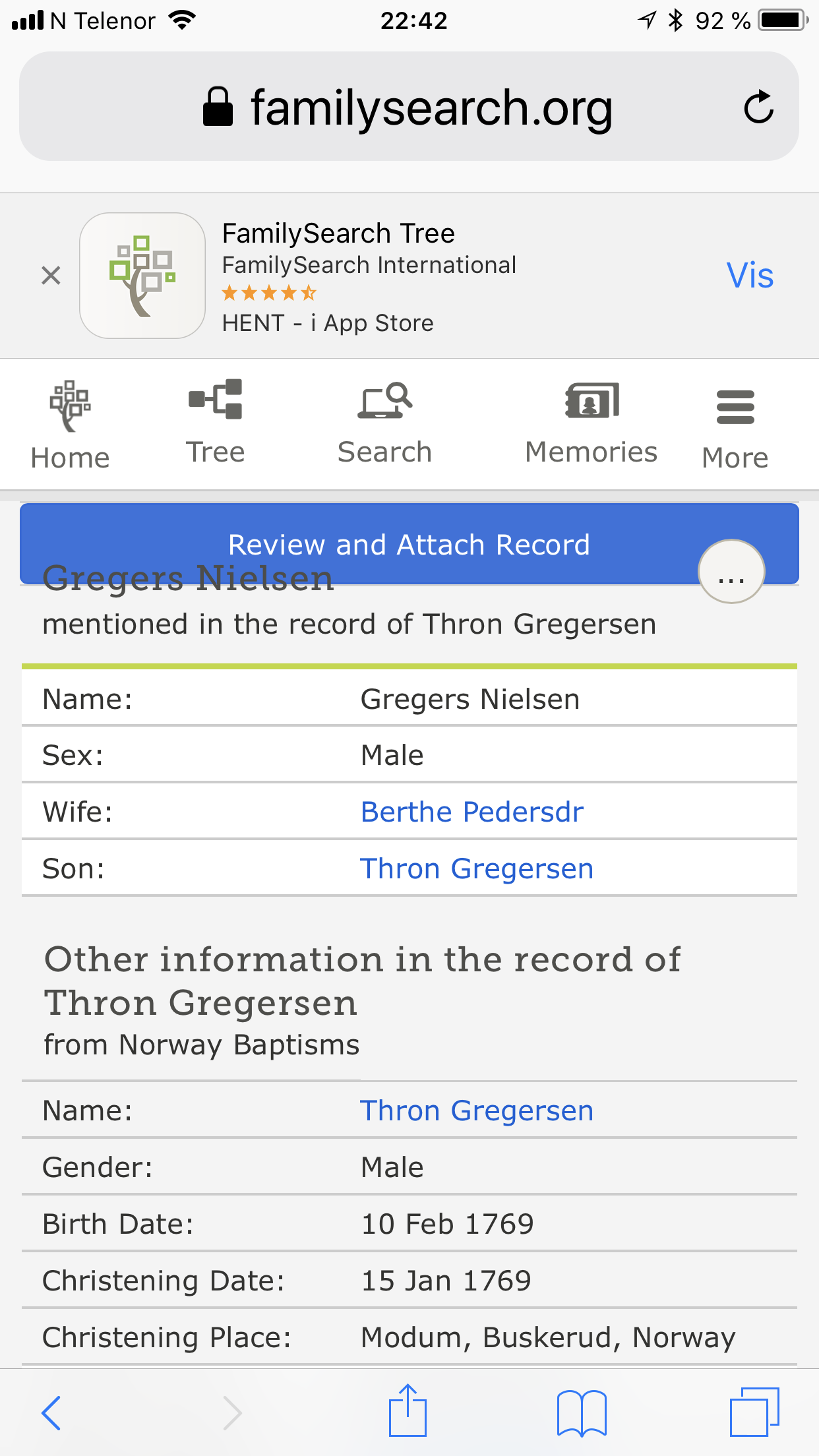Open the Memories navigation item
This screenshot has width=819, height=1456.
(591, 423)
